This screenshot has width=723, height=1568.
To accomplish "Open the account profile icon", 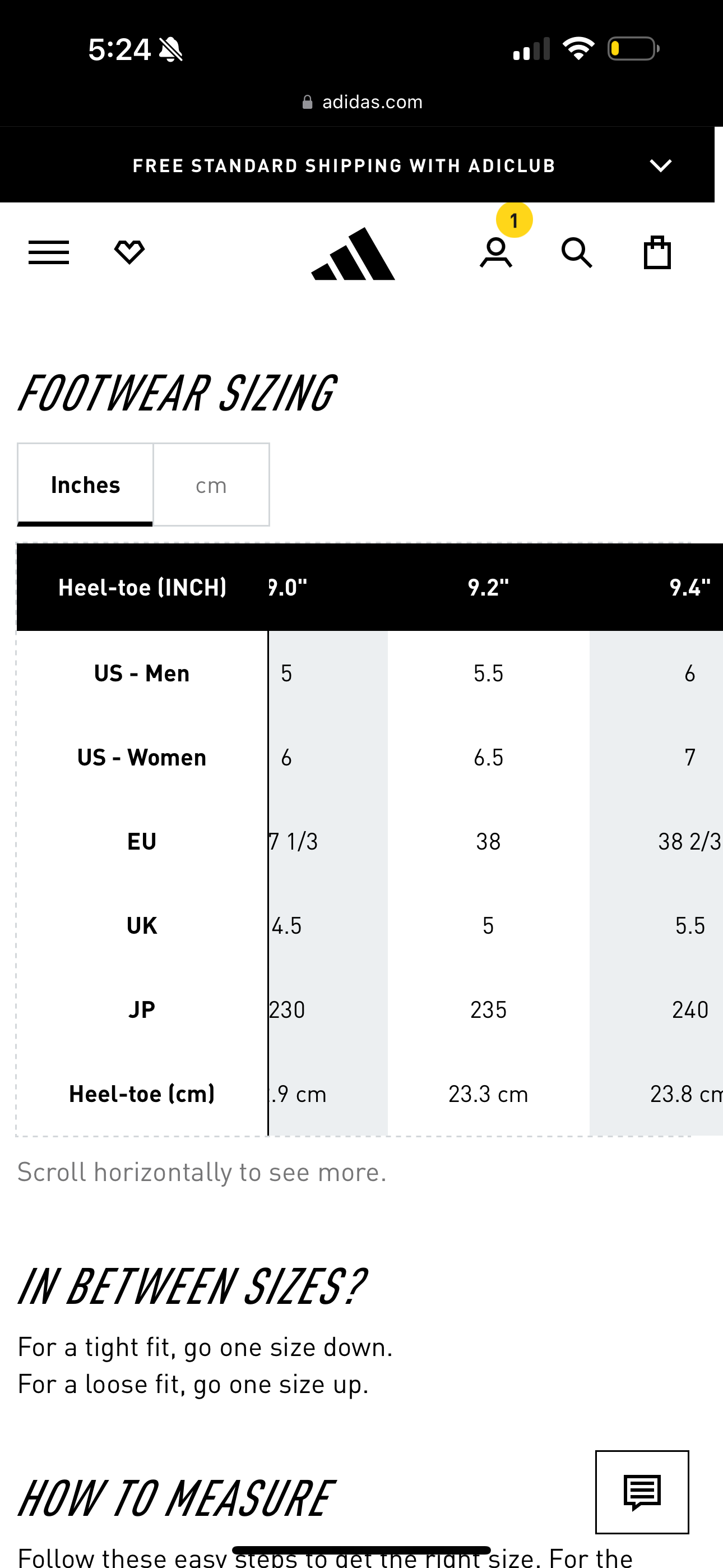I will pos(496,252).
